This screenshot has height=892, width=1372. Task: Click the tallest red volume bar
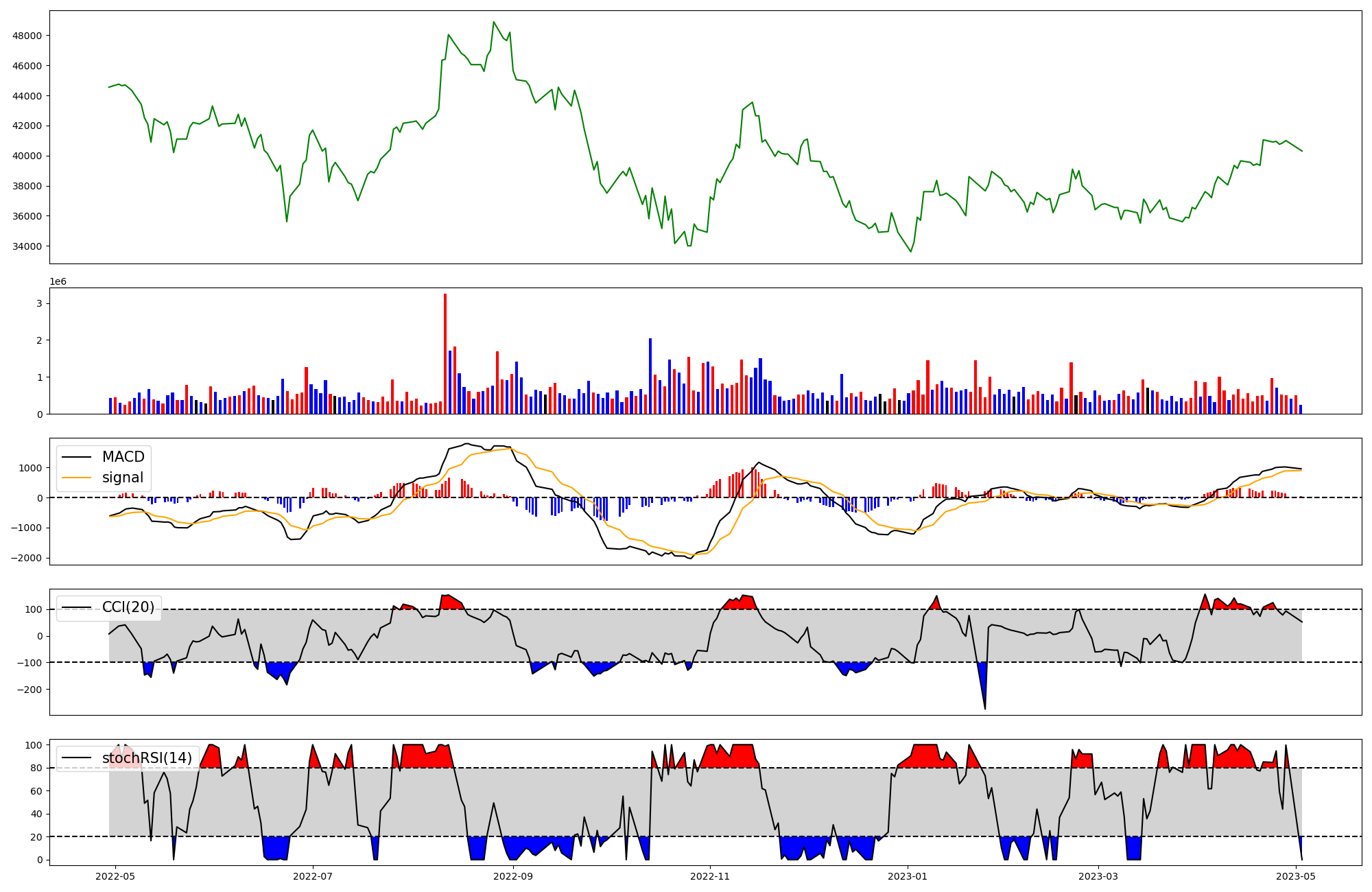[x=445, y=354]
